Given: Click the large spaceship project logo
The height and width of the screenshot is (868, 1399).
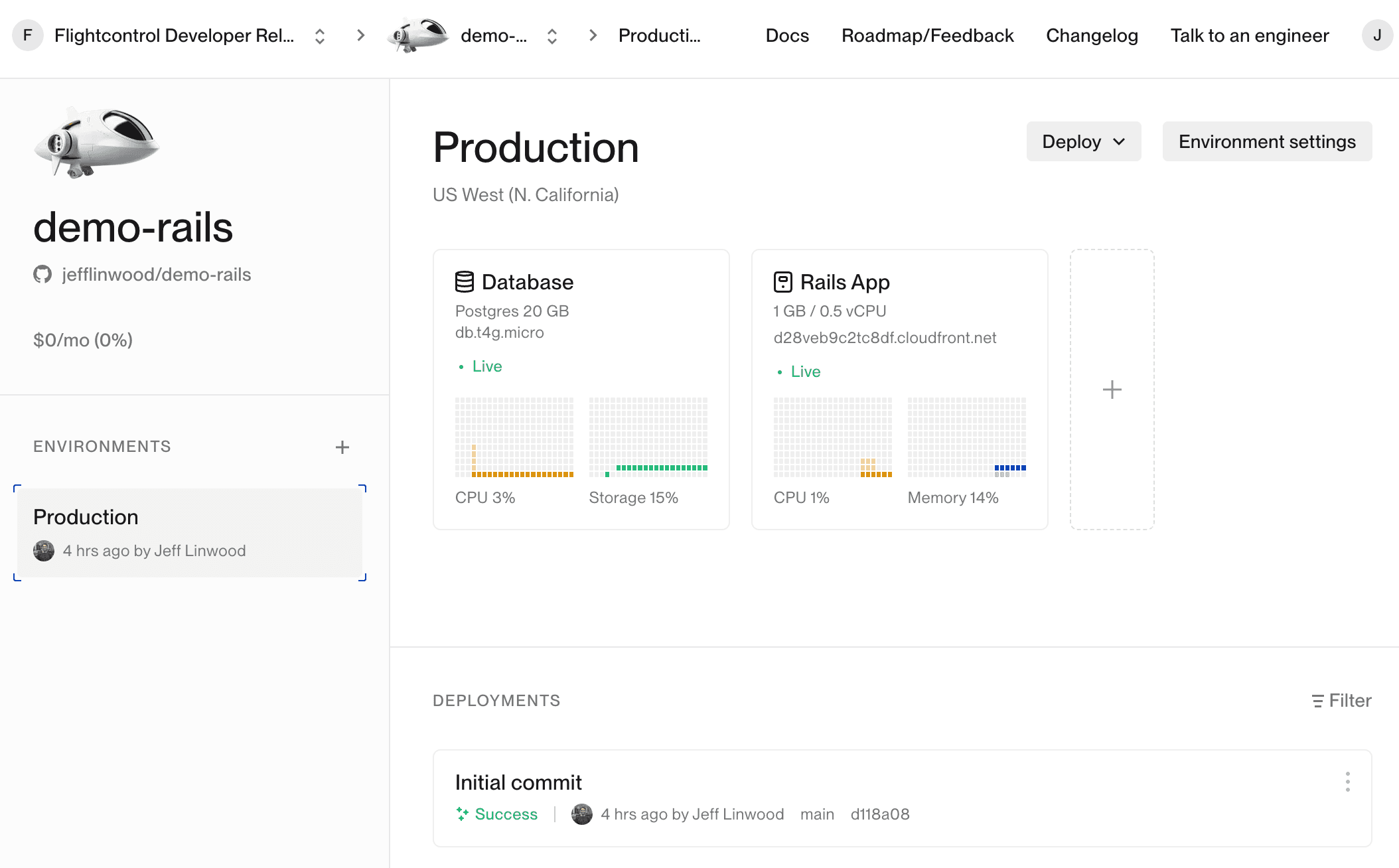Looking at the screenshot, I should [97, 141].
